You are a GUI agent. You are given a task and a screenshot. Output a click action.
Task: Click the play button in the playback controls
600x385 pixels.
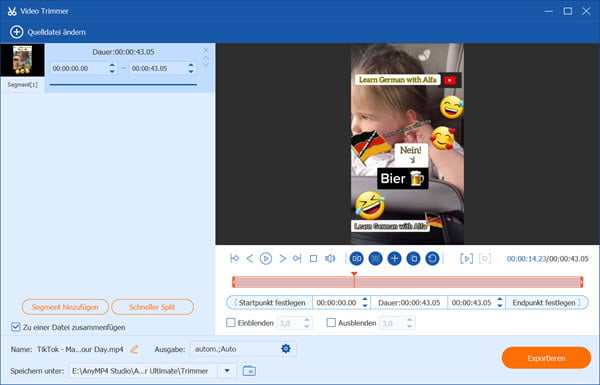[266, 259]
